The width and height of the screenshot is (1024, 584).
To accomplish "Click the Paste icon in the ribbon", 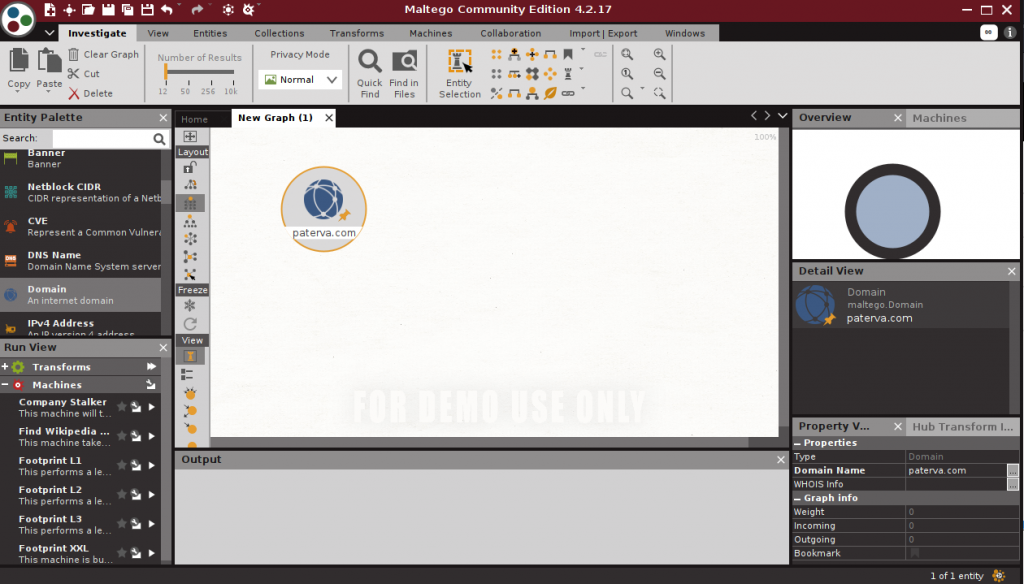I will (49, 61).
